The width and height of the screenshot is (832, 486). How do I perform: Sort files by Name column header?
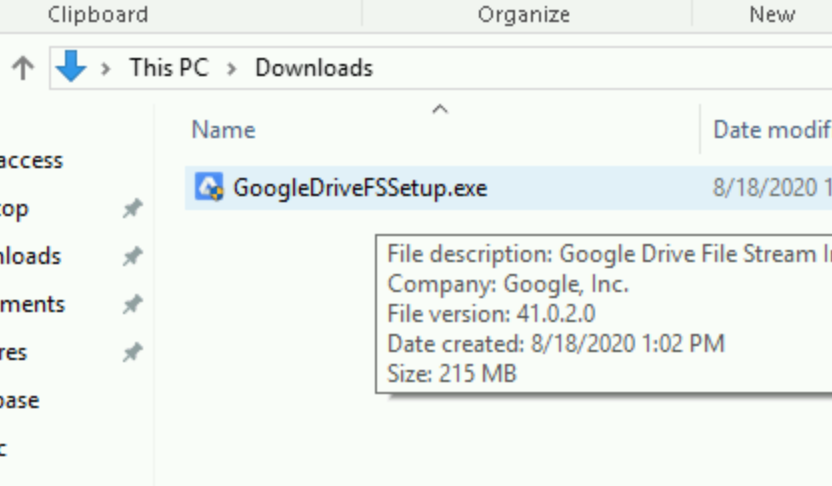[223, 130]
